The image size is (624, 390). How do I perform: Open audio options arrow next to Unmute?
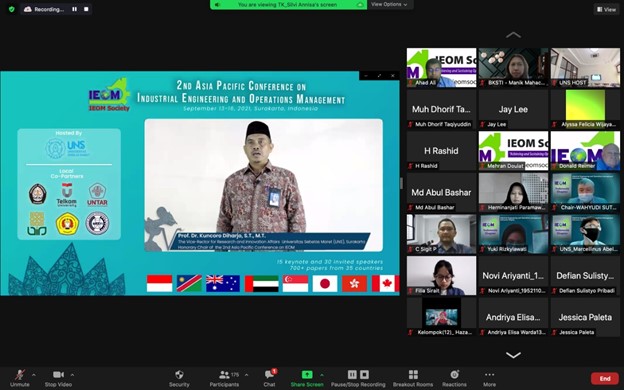click(x=34, y=375)
